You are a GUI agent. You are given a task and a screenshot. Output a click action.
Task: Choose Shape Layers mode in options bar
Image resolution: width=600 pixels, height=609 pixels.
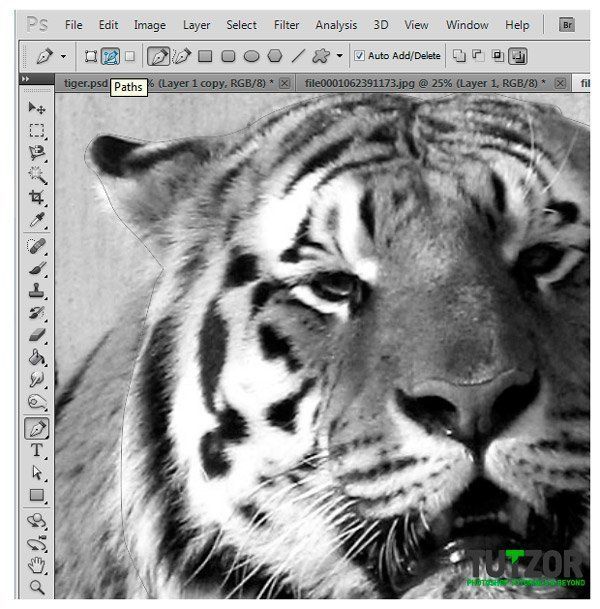click(91, 56)
